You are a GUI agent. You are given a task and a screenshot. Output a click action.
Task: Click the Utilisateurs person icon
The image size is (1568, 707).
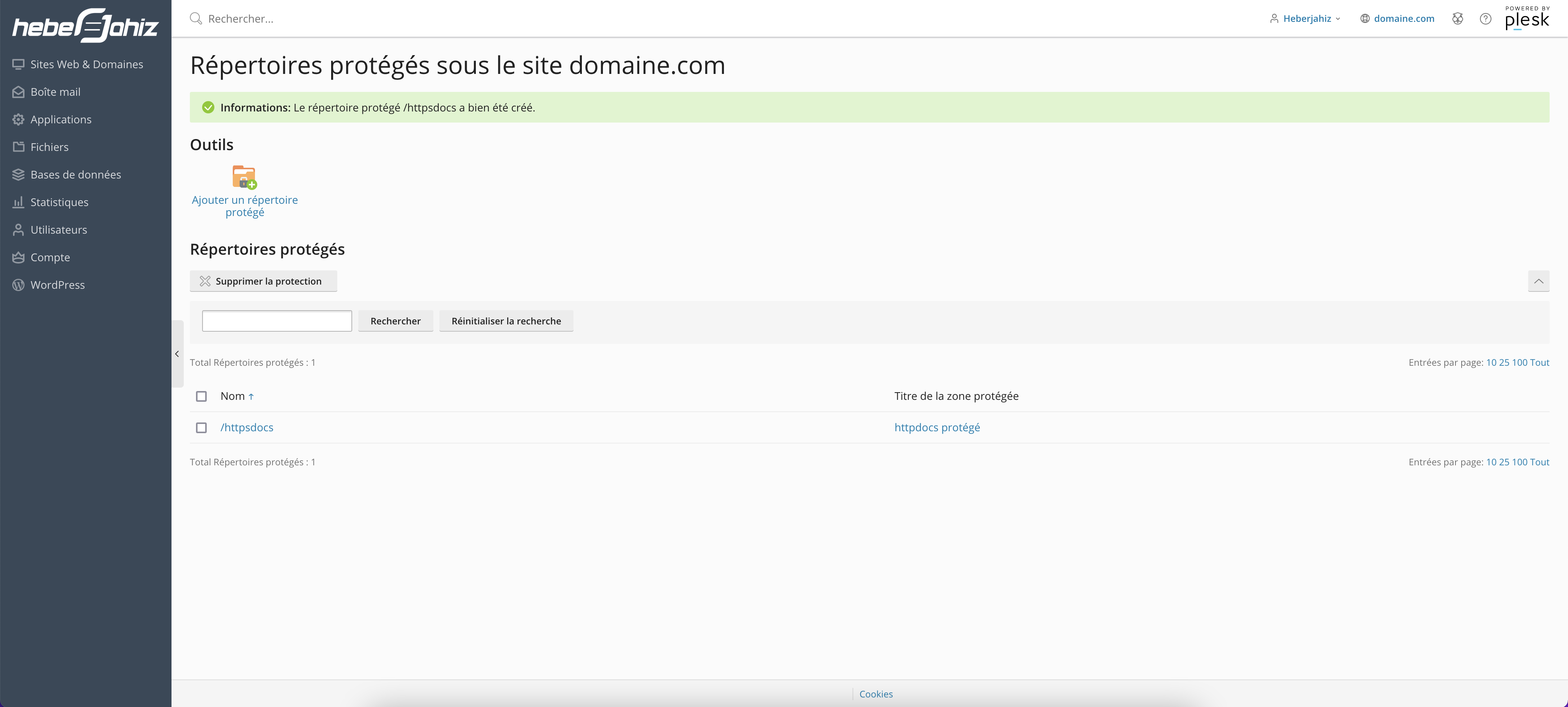pyautogui.click(x=18, y=229)
